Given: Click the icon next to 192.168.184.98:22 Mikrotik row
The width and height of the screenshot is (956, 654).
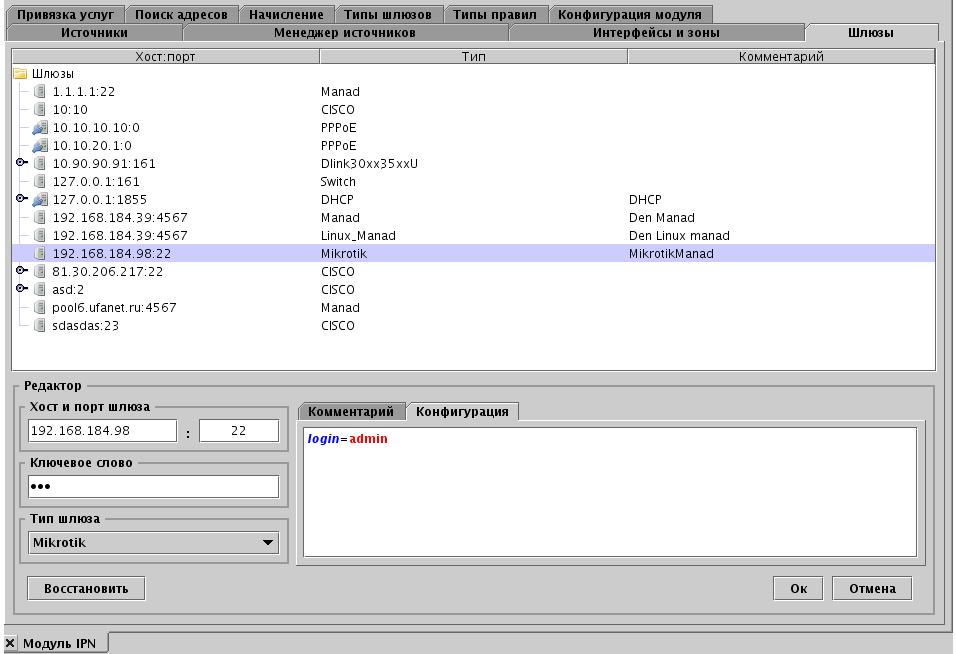Looking at the screenshot, I should [38, 253].
